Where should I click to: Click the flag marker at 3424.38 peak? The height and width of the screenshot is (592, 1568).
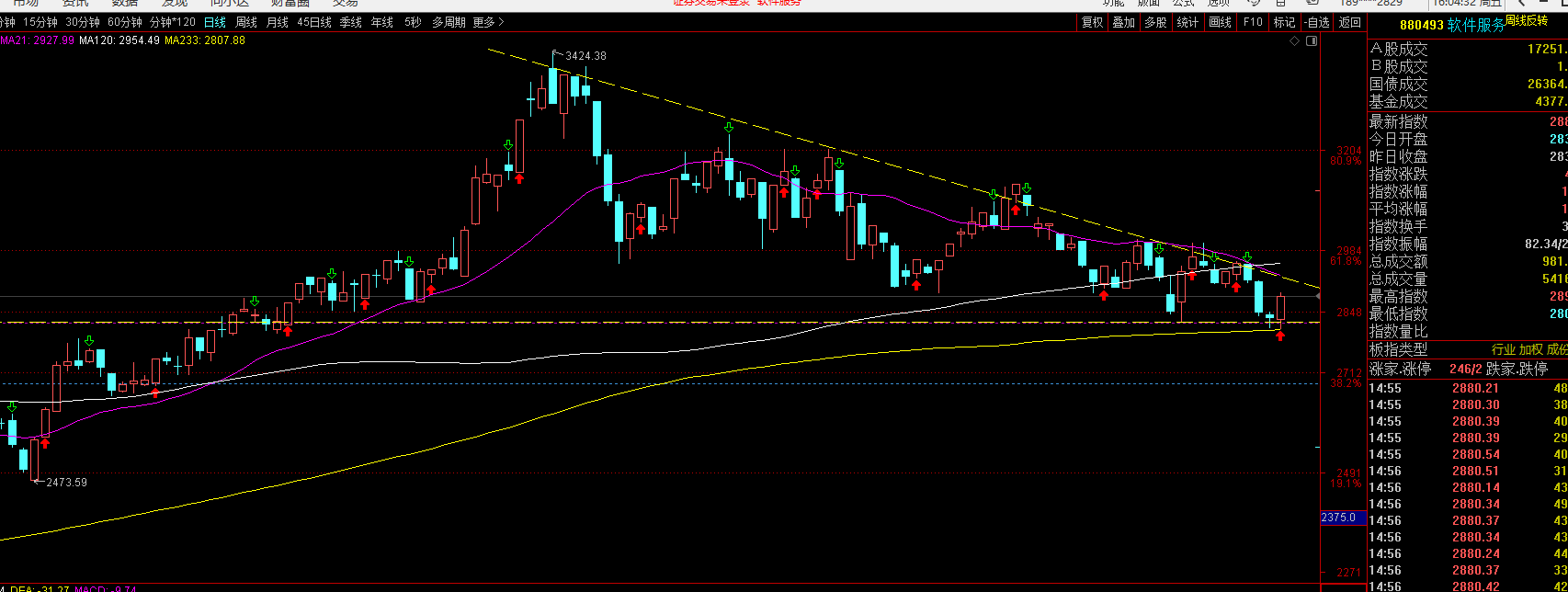(x=556, y=55)
